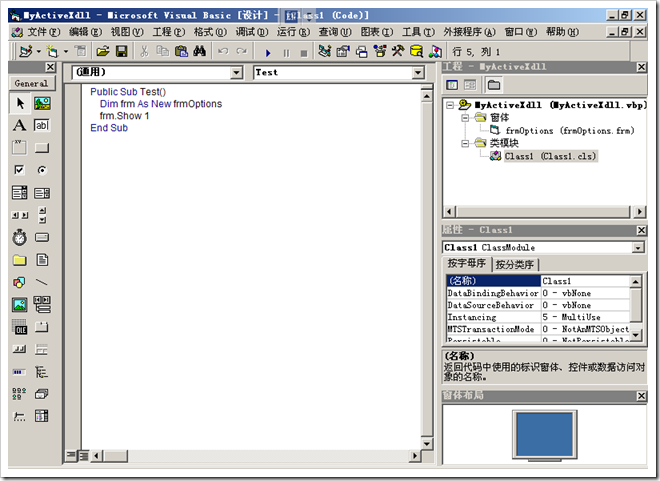
Task: Collapse the 类模块 class modules folder
Action: click(465, 144)
